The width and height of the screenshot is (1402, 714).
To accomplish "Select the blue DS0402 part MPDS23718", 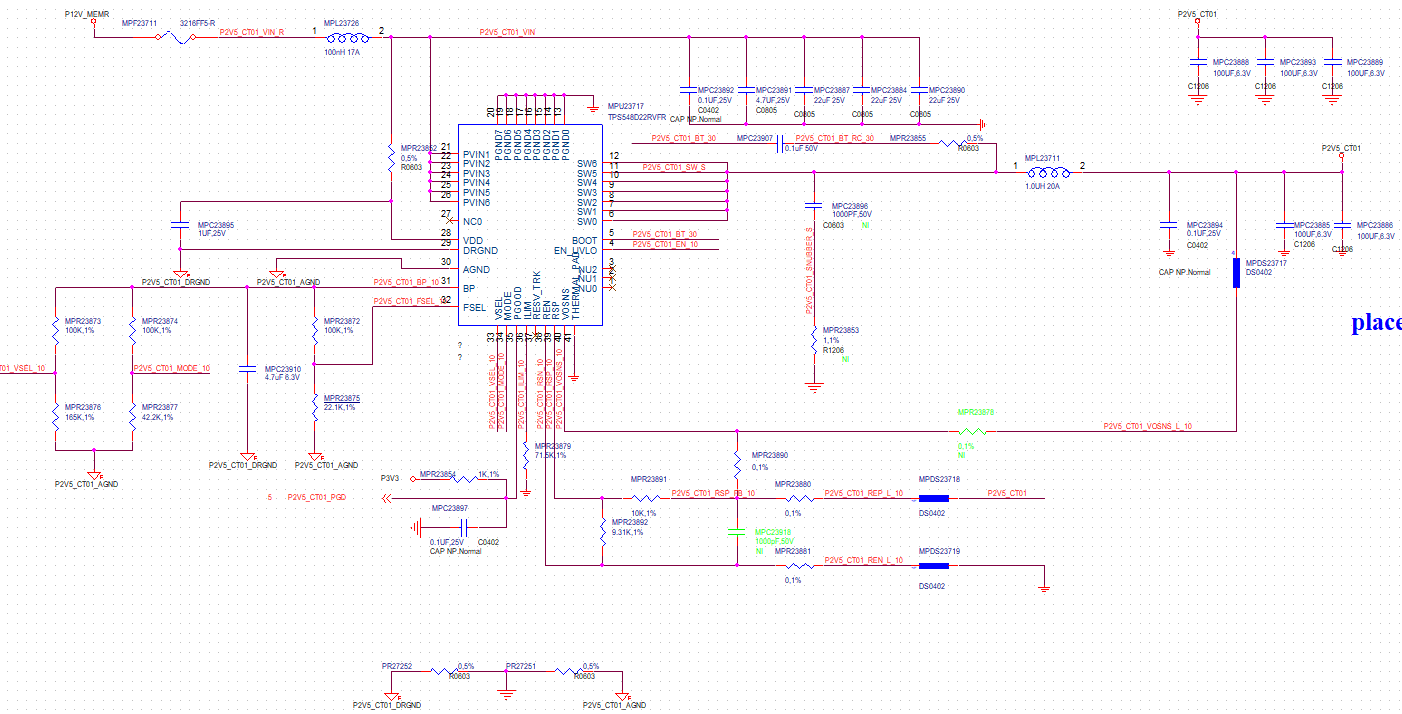I will (933, 497).
